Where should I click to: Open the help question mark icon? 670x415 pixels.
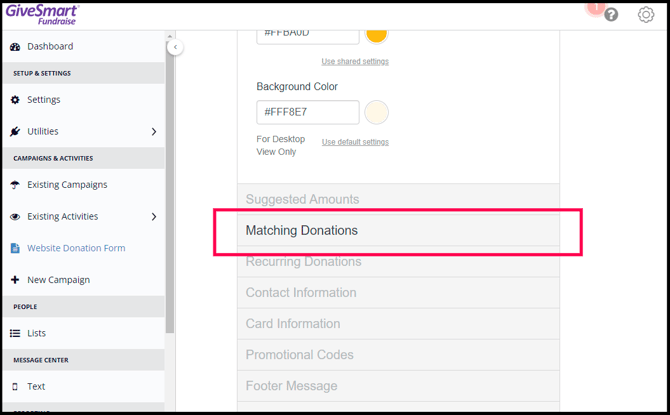[611, 15]
